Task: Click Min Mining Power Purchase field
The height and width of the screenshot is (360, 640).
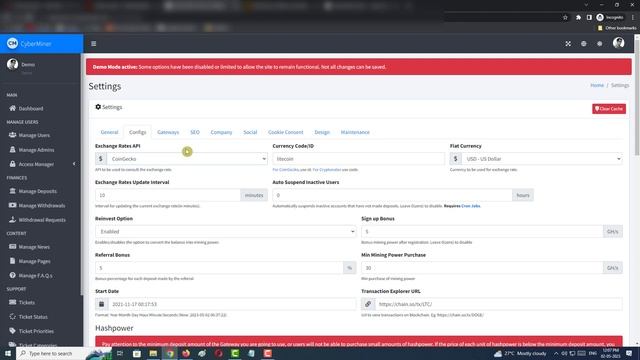Action: (482, 268)
